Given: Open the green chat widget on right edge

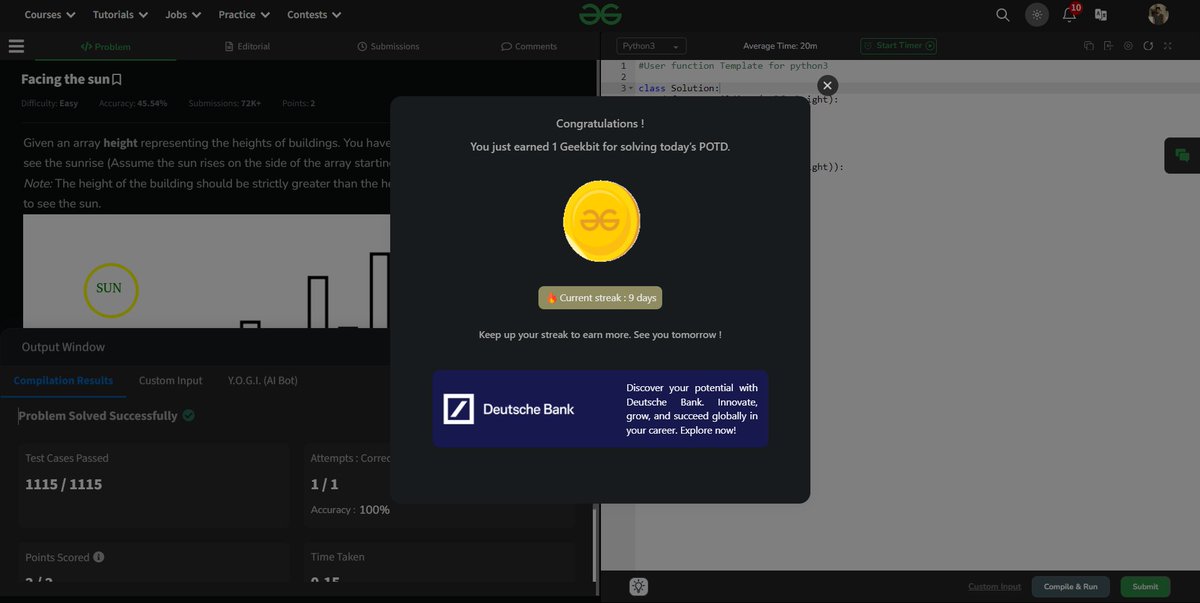Looking at the screenshot, I should [x=1182, y=155].
